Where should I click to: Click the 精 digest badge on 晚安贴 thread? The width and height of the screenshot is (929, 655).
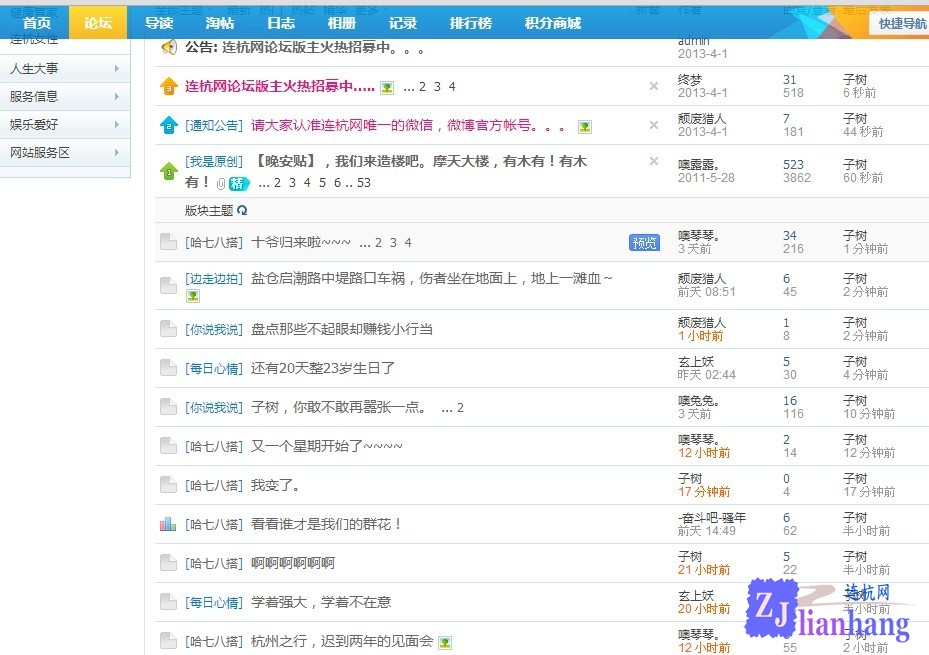[x=239, y=184]
